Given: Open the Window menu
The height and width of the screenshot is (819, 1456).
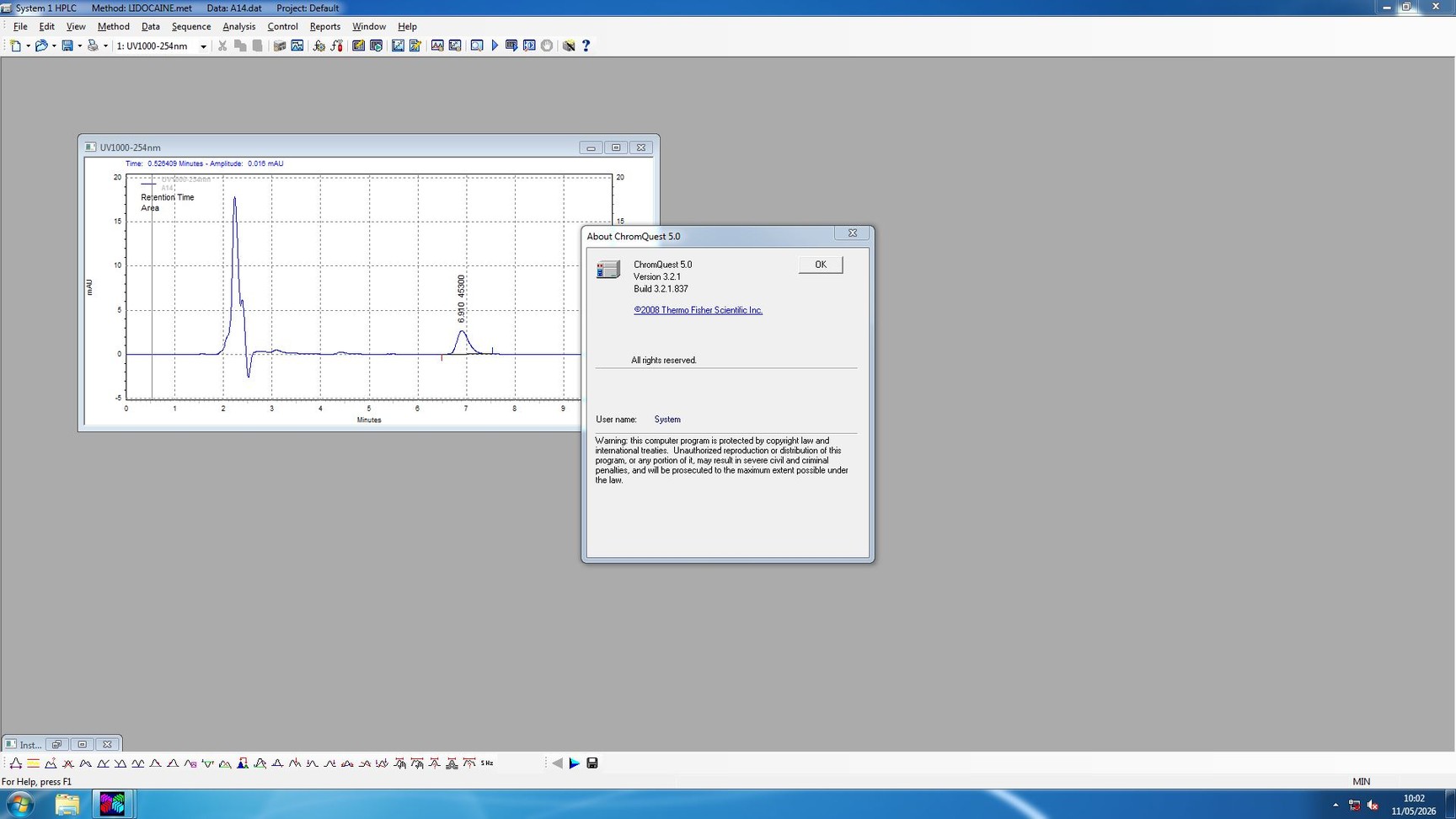Looking at the screenshot, I should pos(369,26).
